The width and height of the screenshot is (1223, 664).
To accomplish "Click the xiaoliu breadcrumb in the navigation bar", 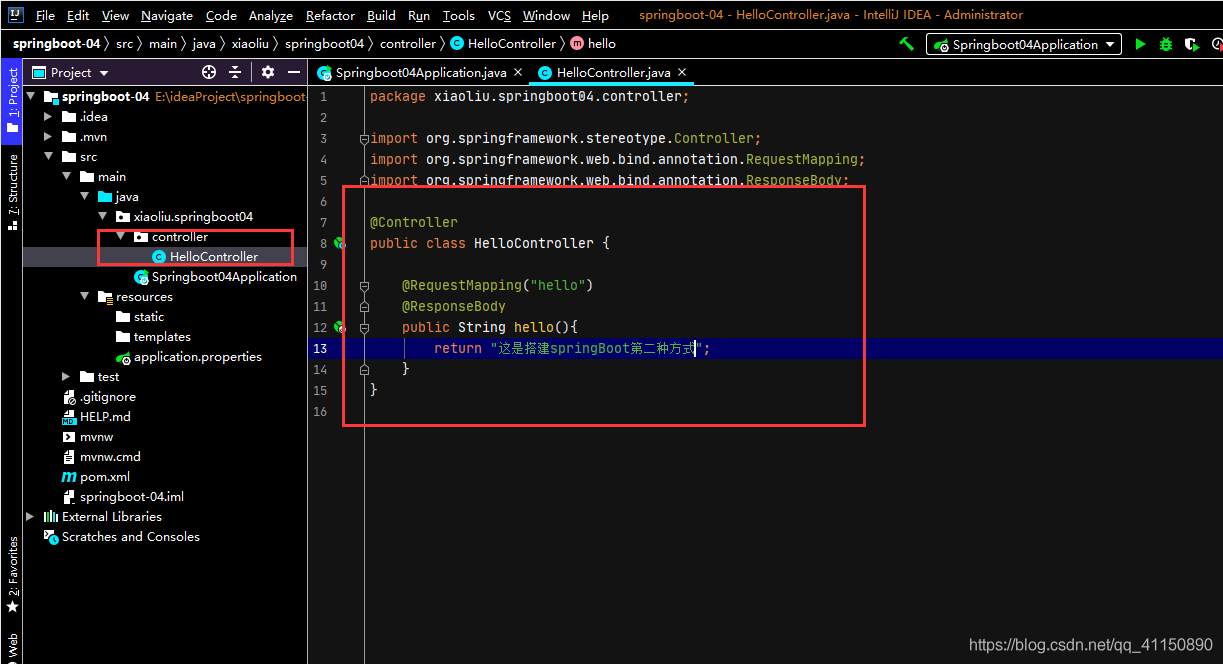I will tap(252, 44).
